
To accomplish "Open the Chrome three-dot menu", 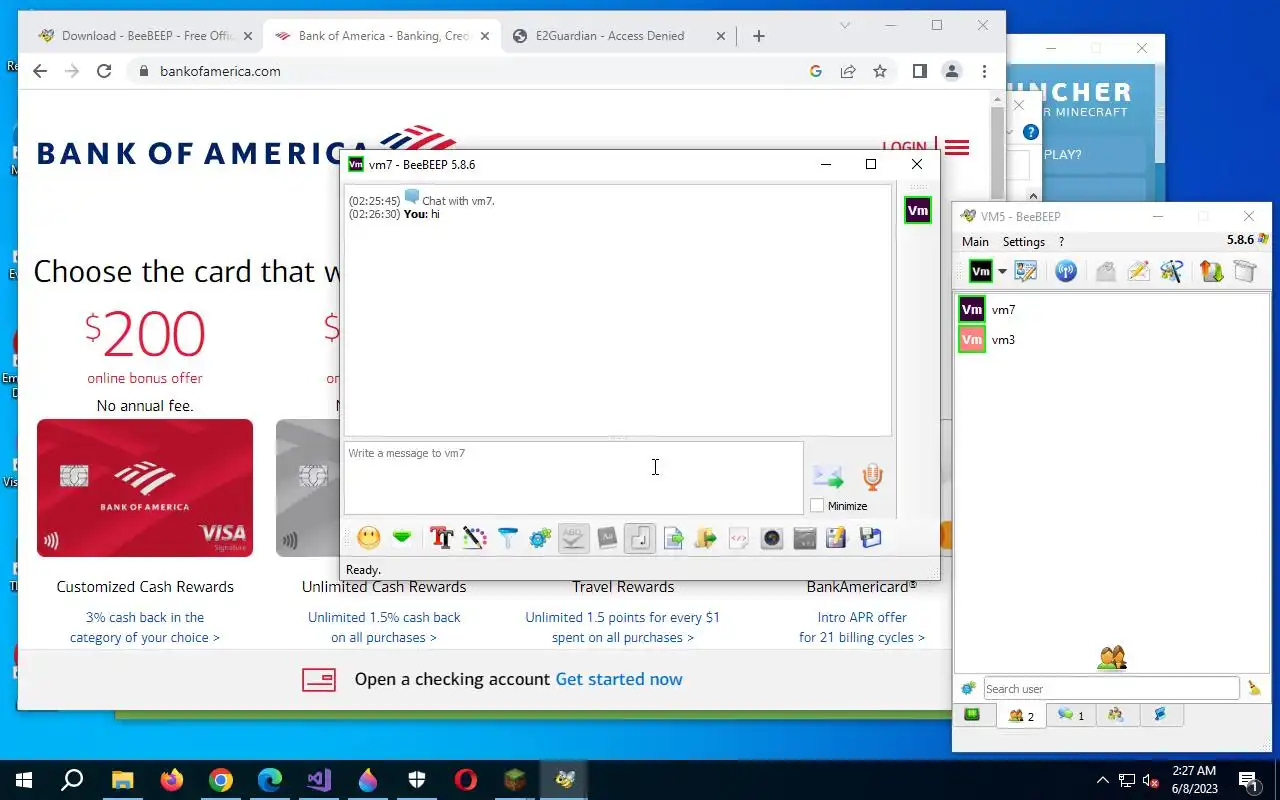I will pos(985,71).
